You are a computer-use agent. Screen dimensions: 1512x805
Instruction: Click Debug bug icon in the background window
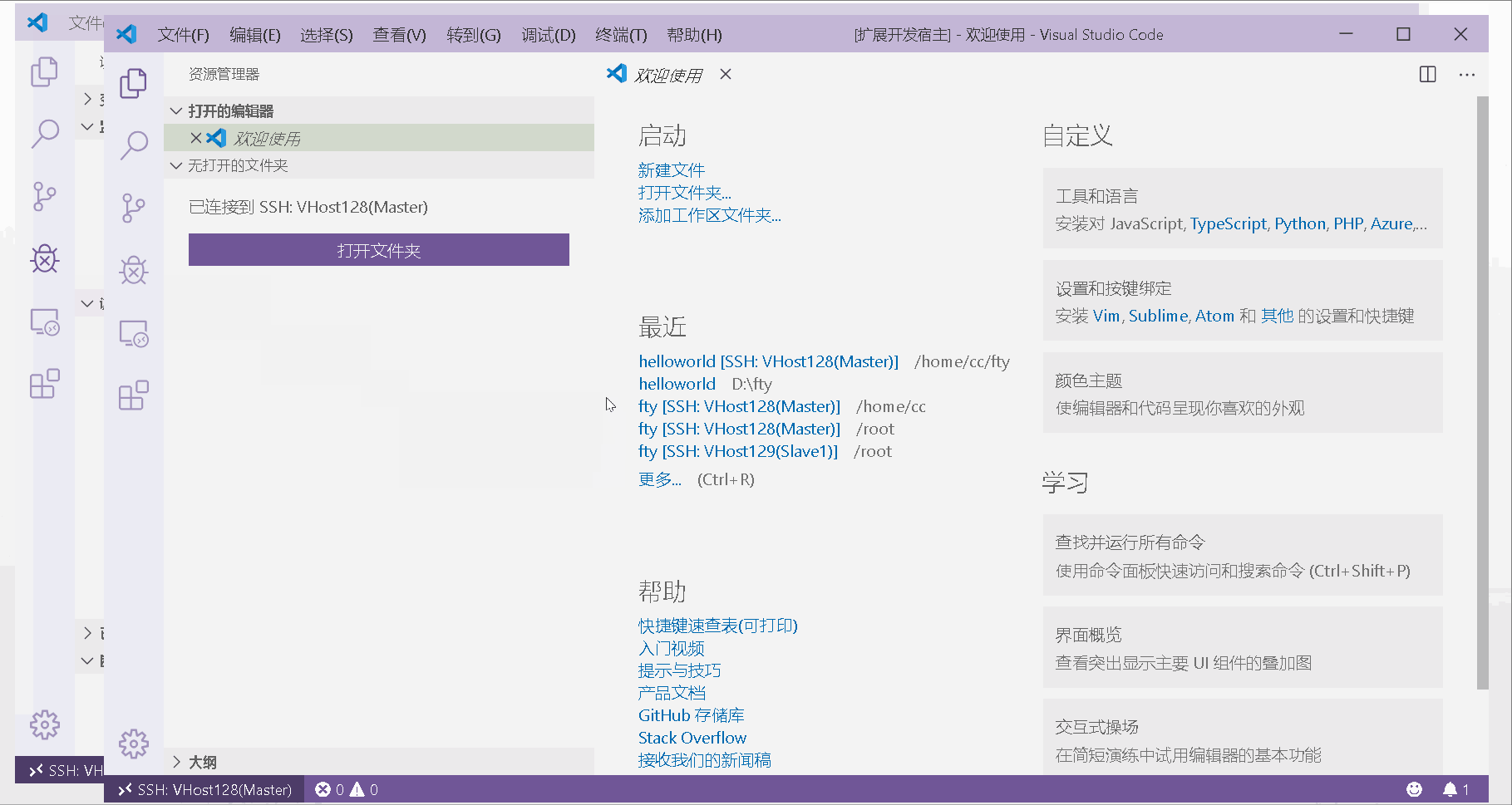(44, 259)
